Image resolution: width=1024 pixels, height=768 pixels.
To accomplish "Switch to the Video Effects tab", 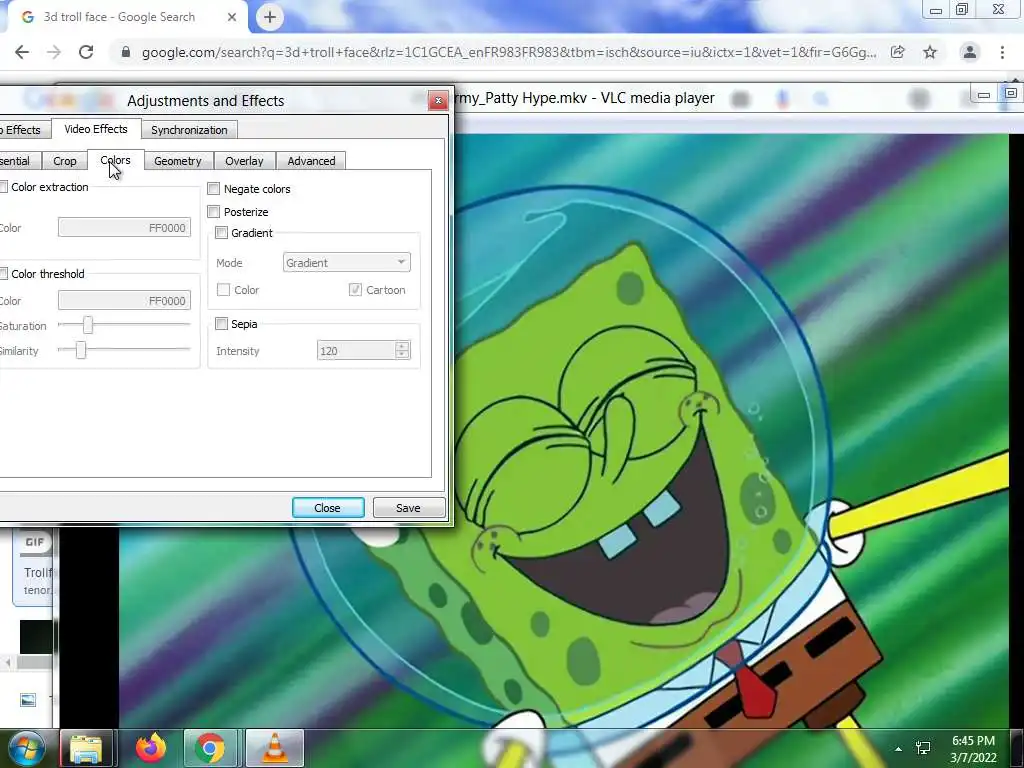I will (96, 129).
